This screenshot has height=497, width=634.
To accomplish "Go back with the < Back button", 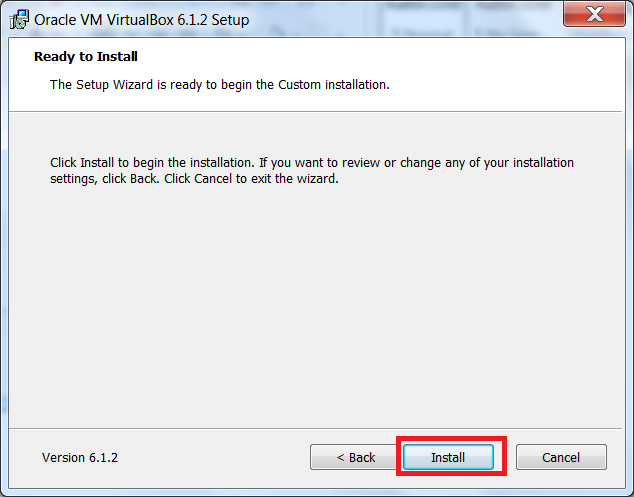I will point(355,457).
